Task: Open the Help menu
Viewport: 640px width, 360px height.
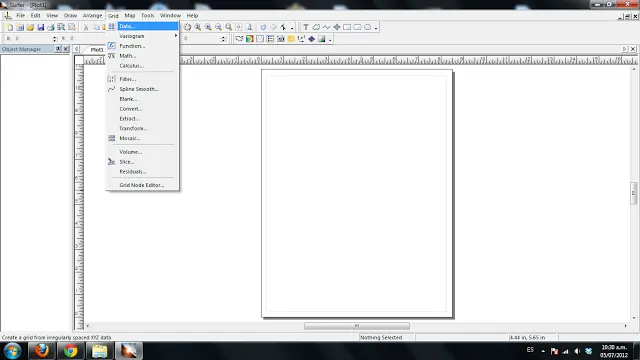Action: pos(192,16)
